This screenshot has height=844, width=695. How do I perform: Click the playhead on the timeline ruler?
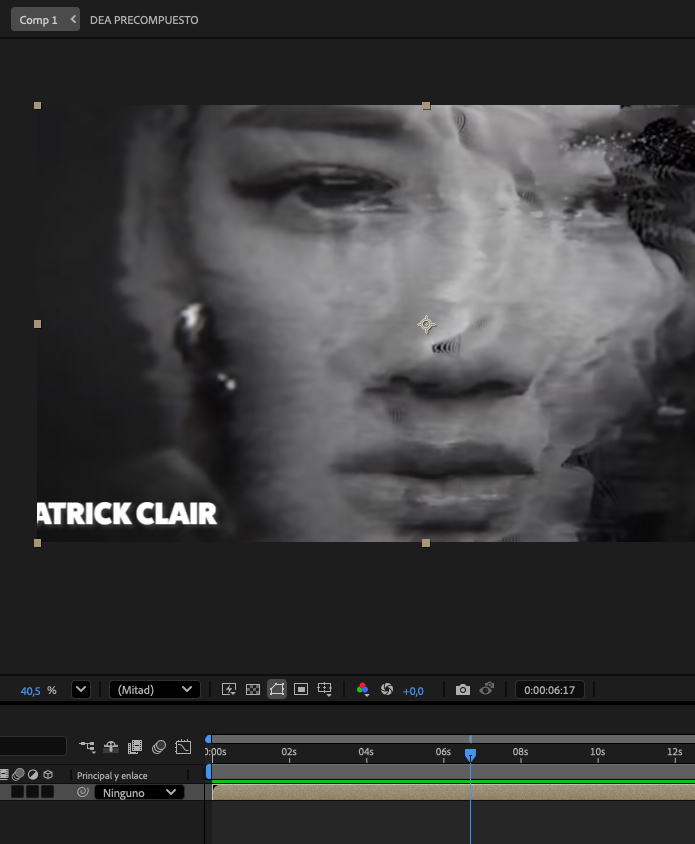[x=470, y=754]
